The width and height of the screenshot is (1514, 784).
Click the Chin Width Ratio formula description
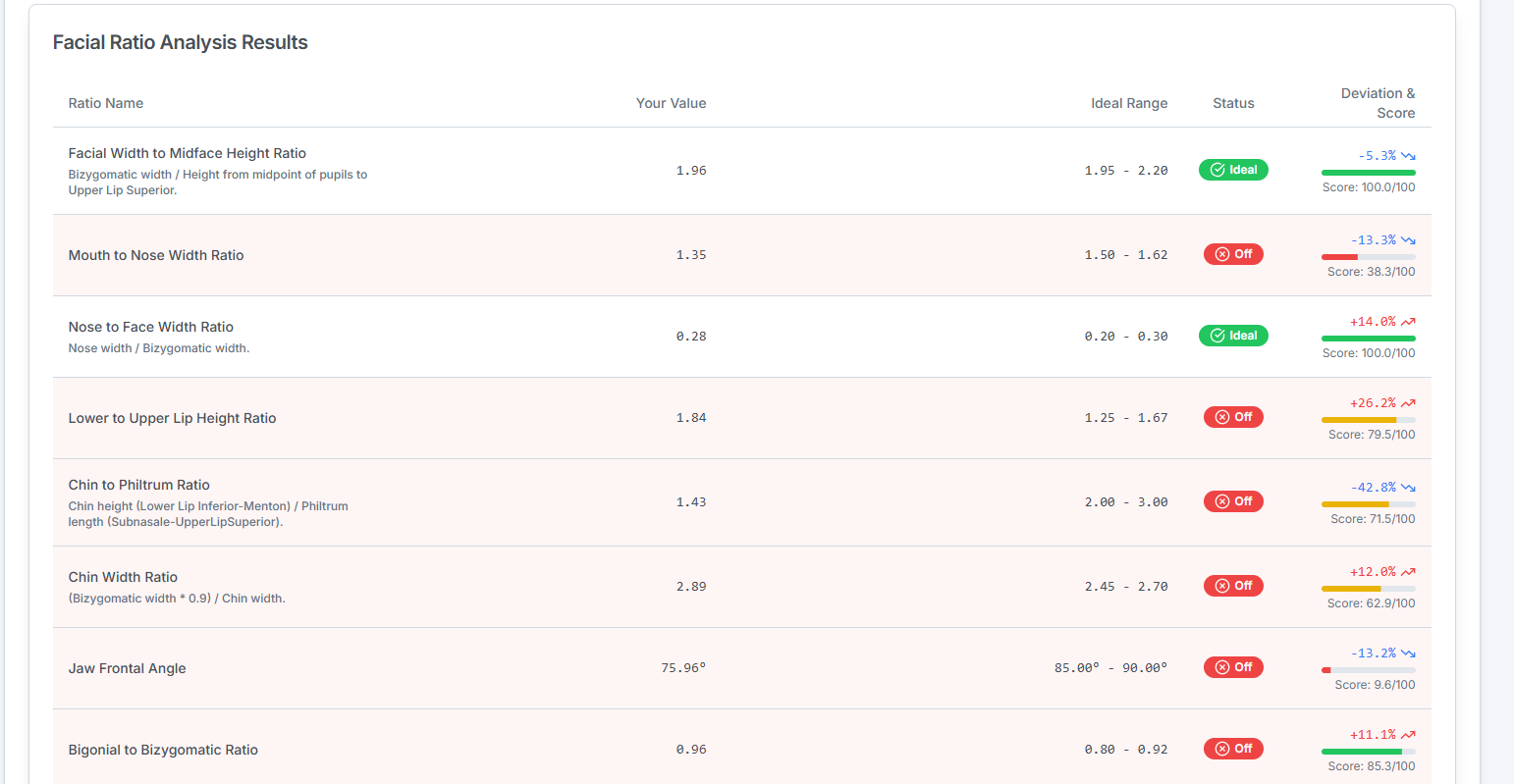tap(177, 599)
